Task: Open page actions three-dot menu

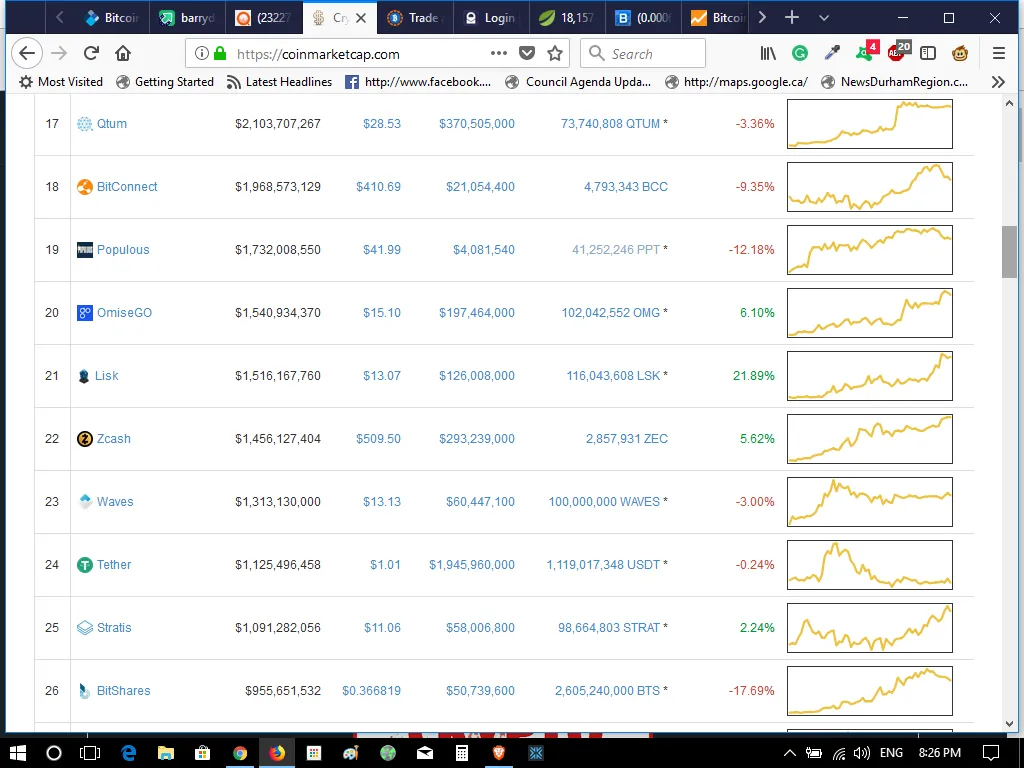Action: [x=498, y=53]
